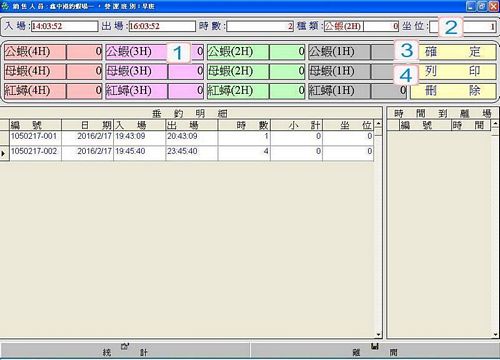Click the 紅蟳(4H) count field
Screen dimensions: 500x360
(x=84, y=91)
